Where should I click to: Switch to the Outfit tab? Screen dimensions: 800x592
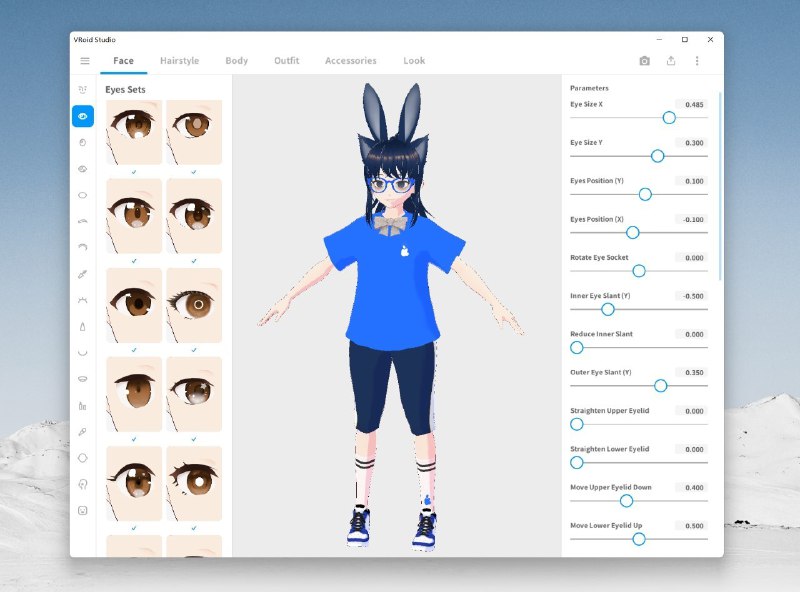click(286, 60)
